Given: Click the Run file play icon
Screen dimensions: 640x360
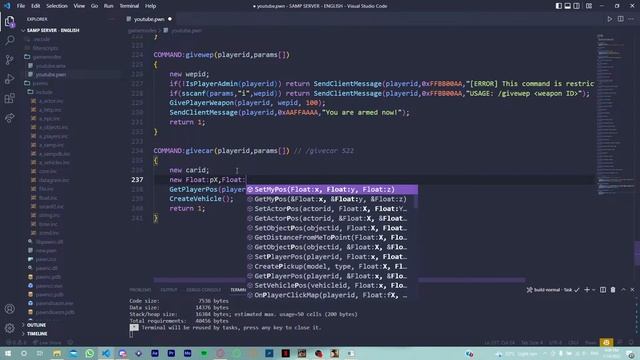Looking at the screenshot, I should tap(609, 19).
